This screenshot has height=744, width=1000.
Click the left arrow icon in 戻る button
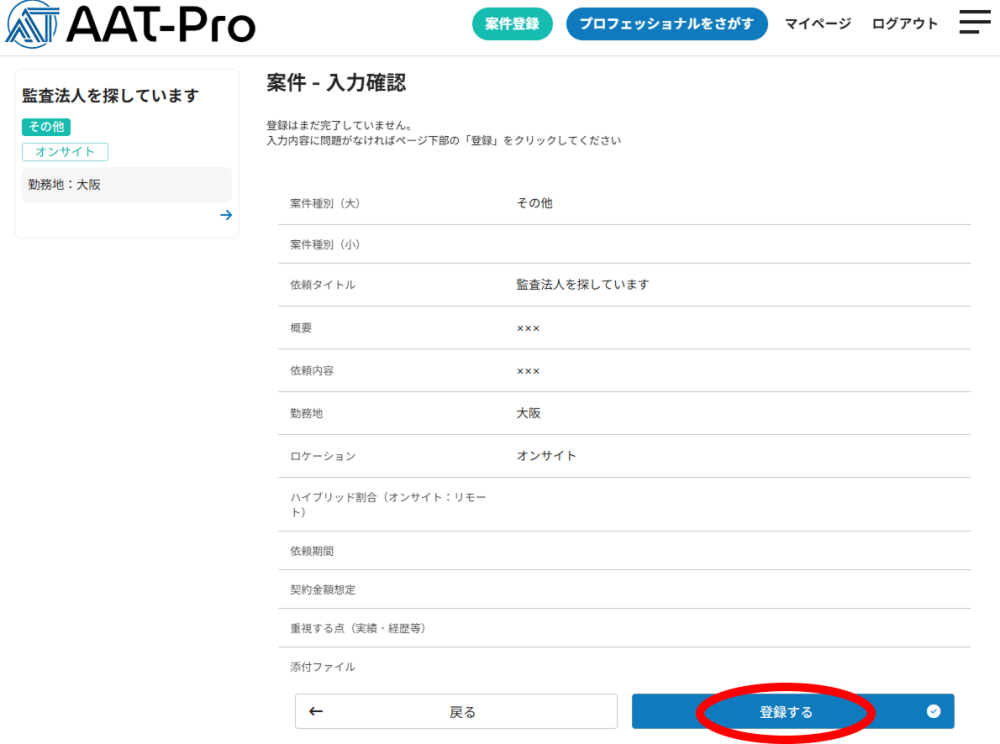click(316, 712)
